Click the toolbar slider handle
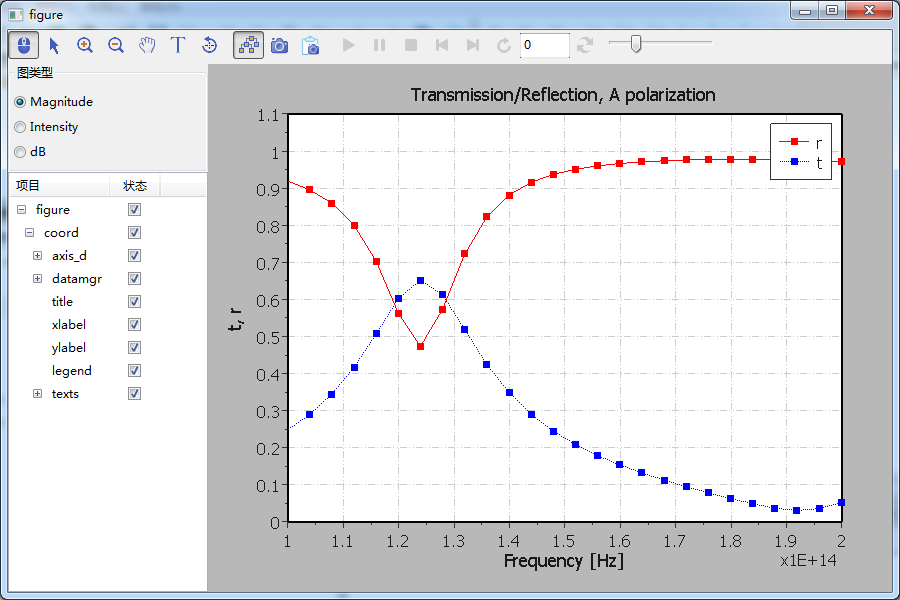This screenshot has width=900, height=600. (x=635, y=44)
